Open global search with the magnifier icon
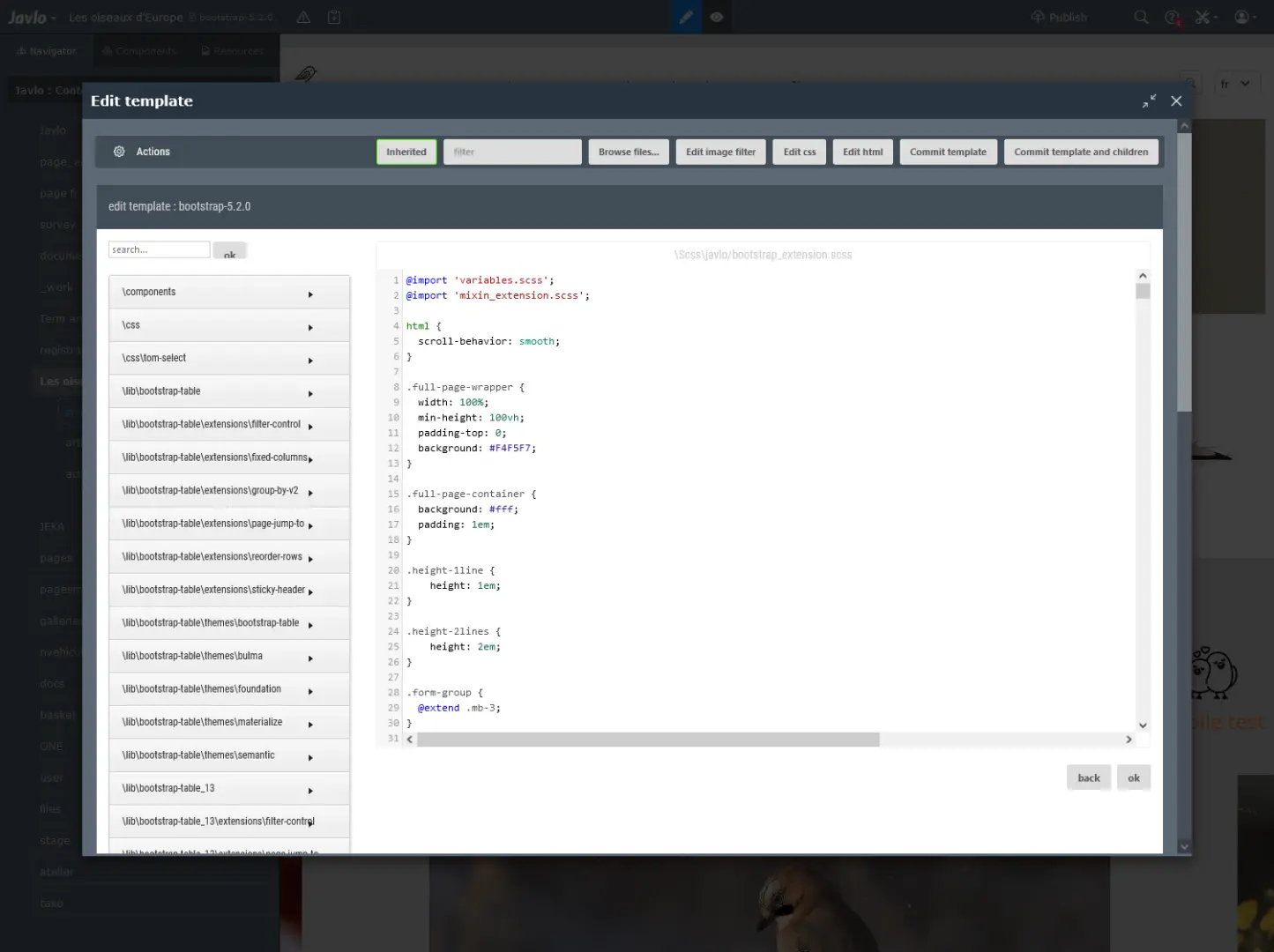The width and height of the screenshot is (1274, 952). [x=1141, y=17]
